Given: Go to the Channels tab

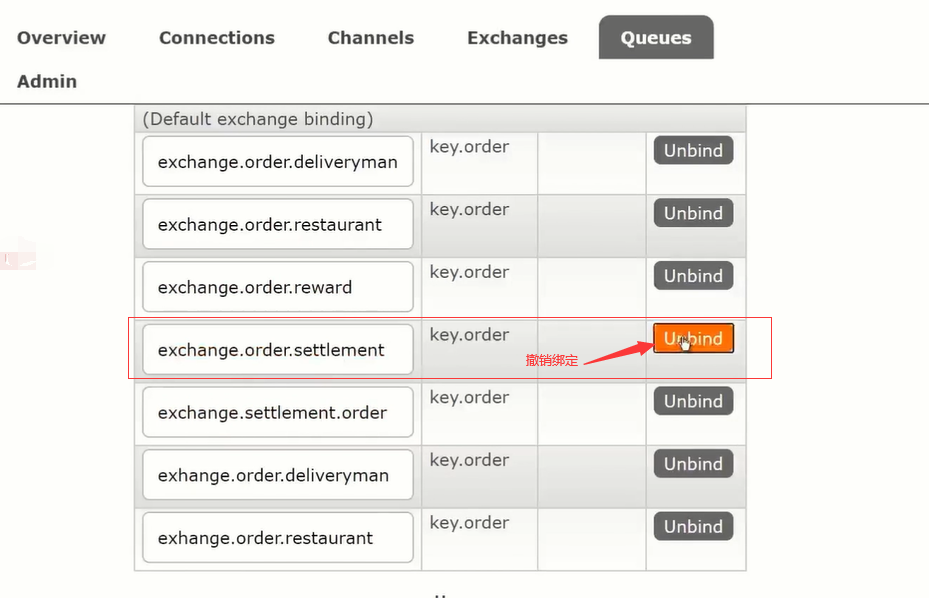Looking at the screenshot, I should pos(371,38).
